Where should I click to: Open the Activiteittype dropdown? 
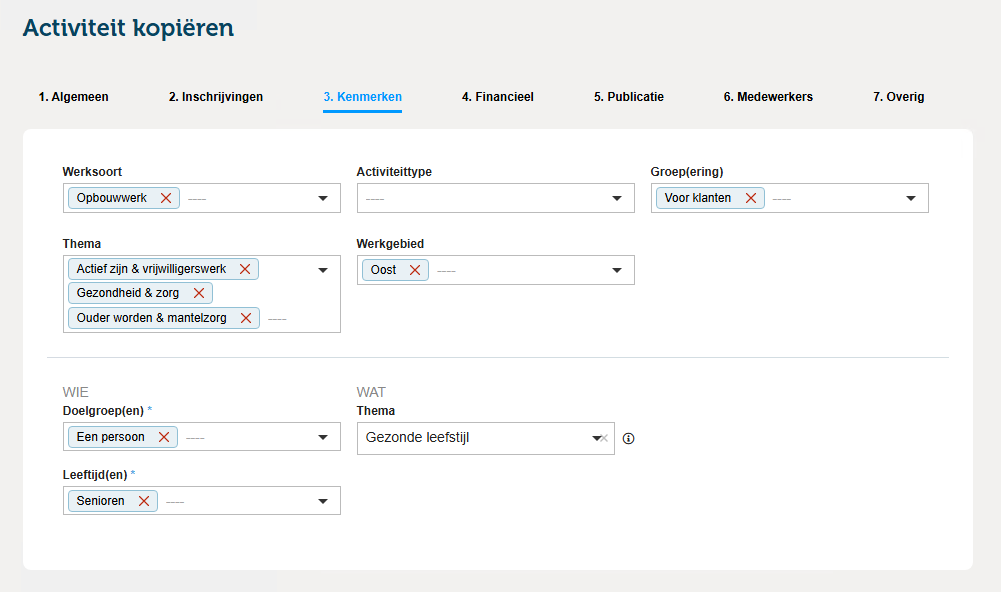click(x=617, y=198)
